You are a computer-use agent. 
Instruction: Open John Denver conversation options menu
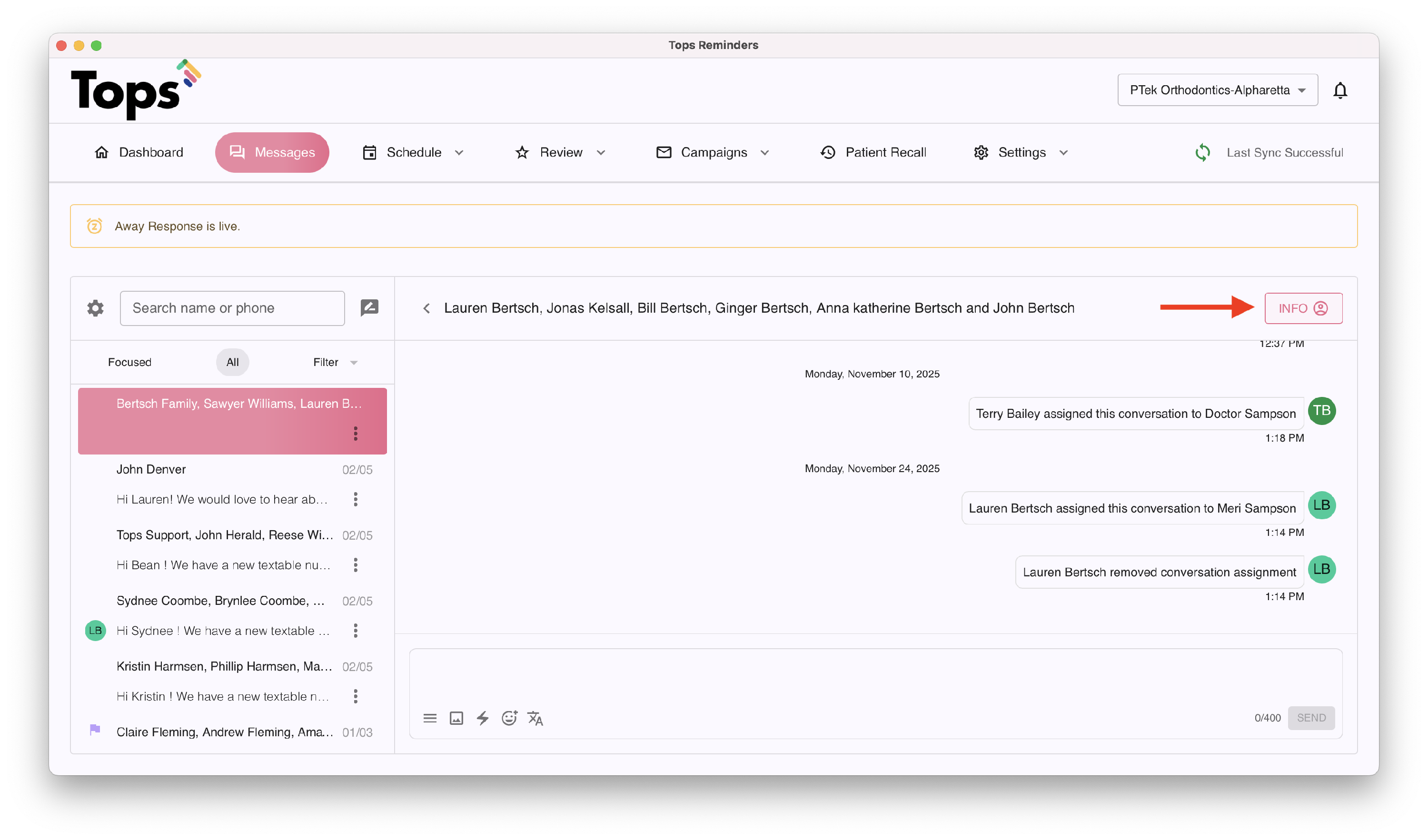[355, 499]
